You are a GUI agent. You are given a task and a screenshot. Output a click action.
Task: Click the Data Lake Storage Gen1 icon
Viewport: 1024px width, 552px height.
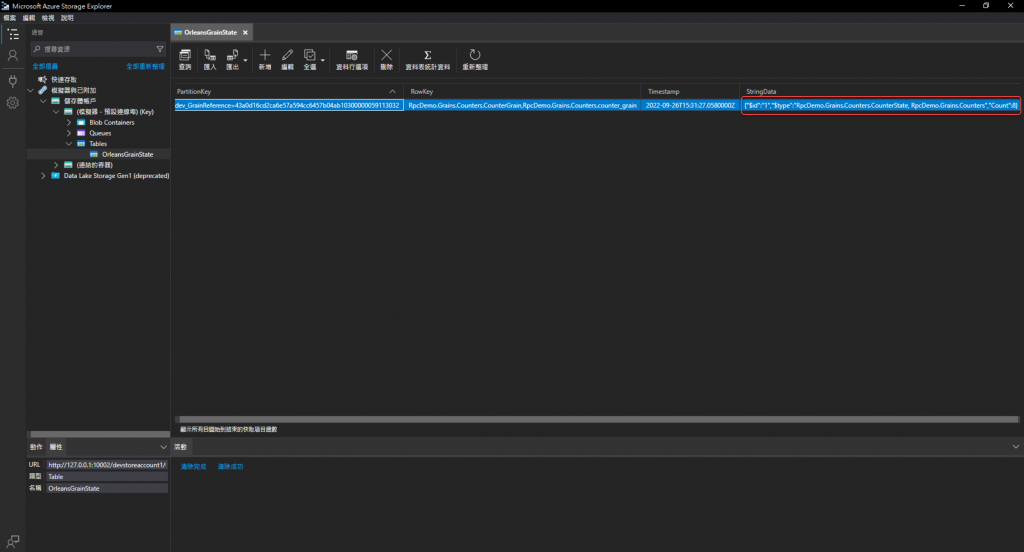point(56,176)
